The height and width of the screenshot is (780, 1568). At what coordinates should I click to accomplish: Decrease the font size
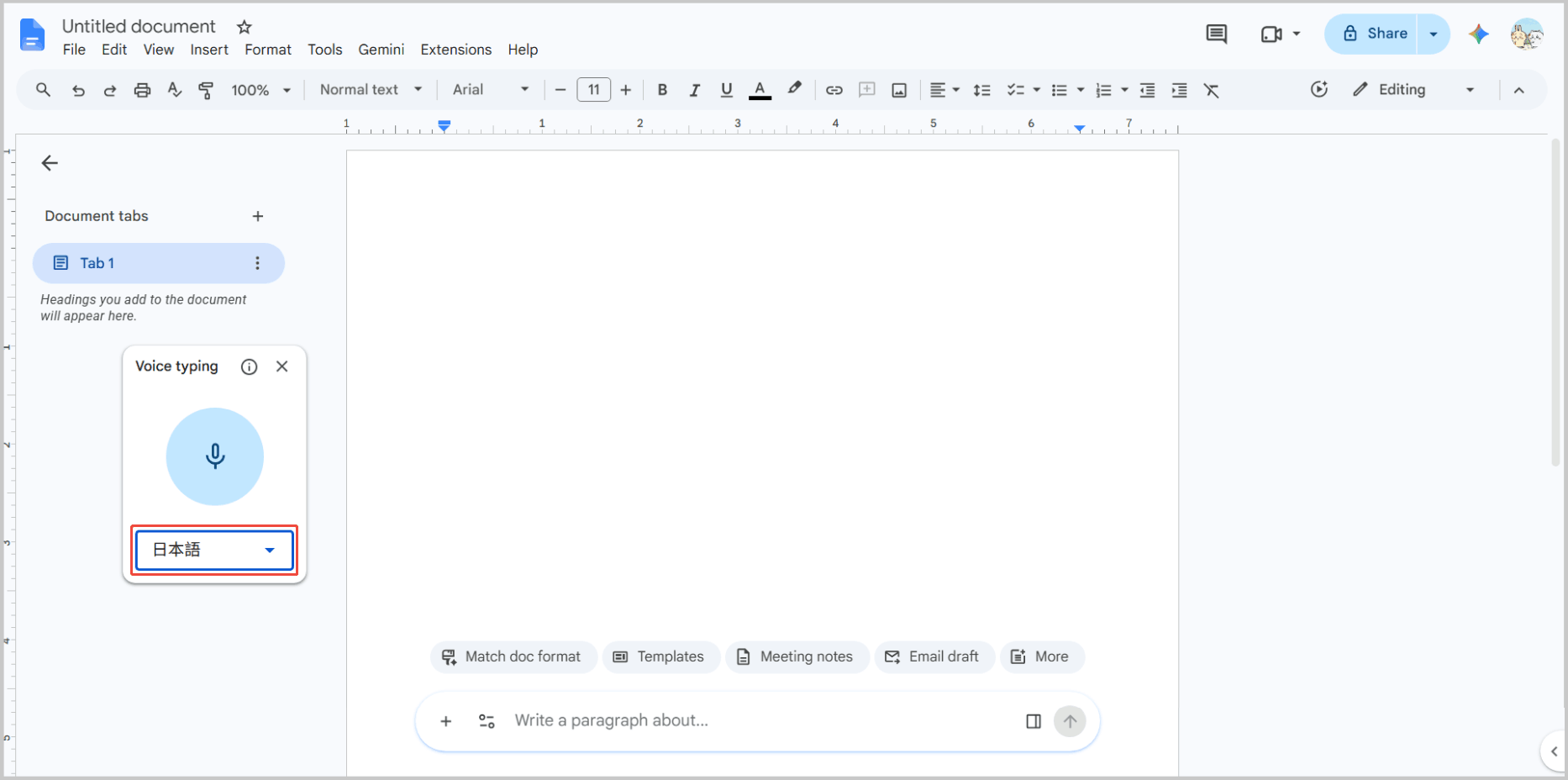[x=560, y=90]
